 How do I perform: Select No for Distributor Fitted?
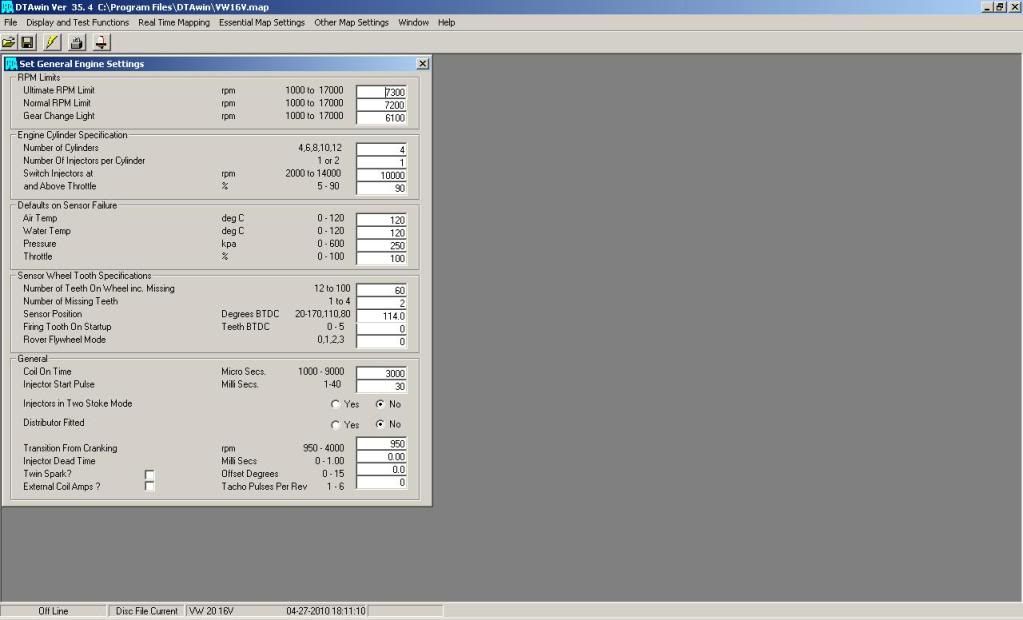pos(380,424)
